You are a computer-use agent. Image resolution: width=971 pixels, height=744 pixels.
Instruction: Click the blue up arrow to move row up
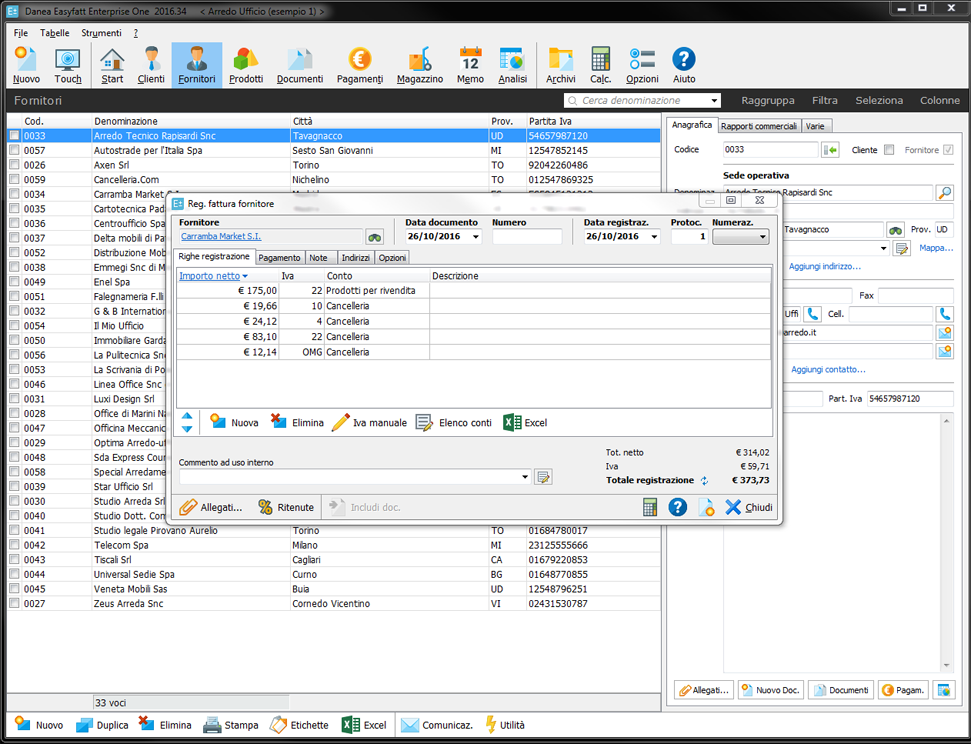187,417
